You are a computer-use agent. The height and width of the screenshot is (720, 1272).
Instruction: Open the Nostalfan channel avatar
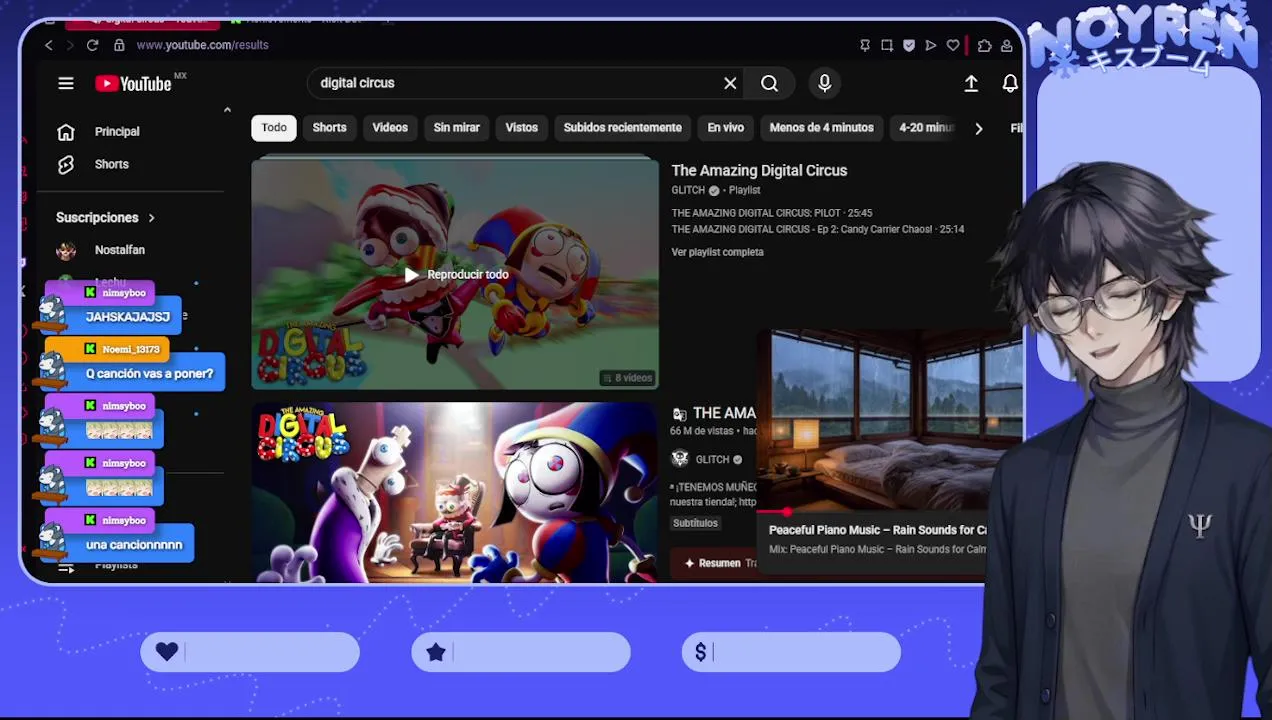pyautogui.click(x=66, y=250)
